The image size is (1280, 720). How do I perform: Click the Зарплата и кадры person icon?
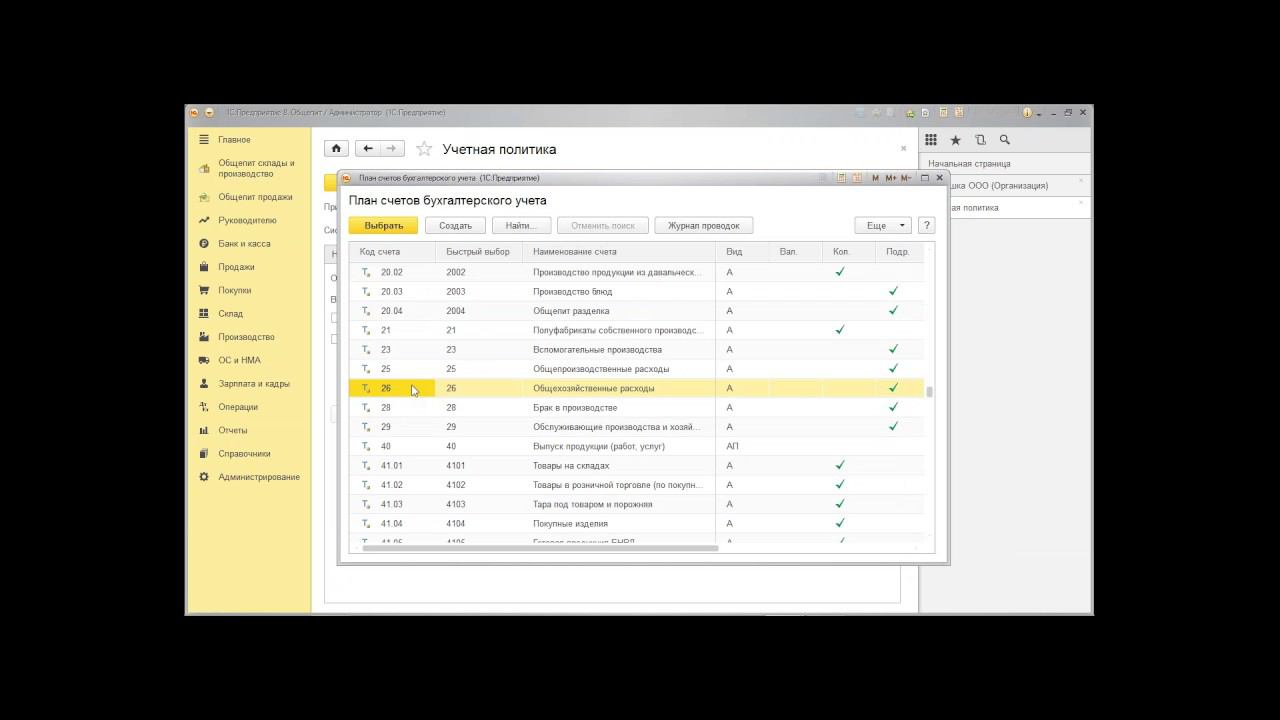pyautogui.click(x=204, y=384)
